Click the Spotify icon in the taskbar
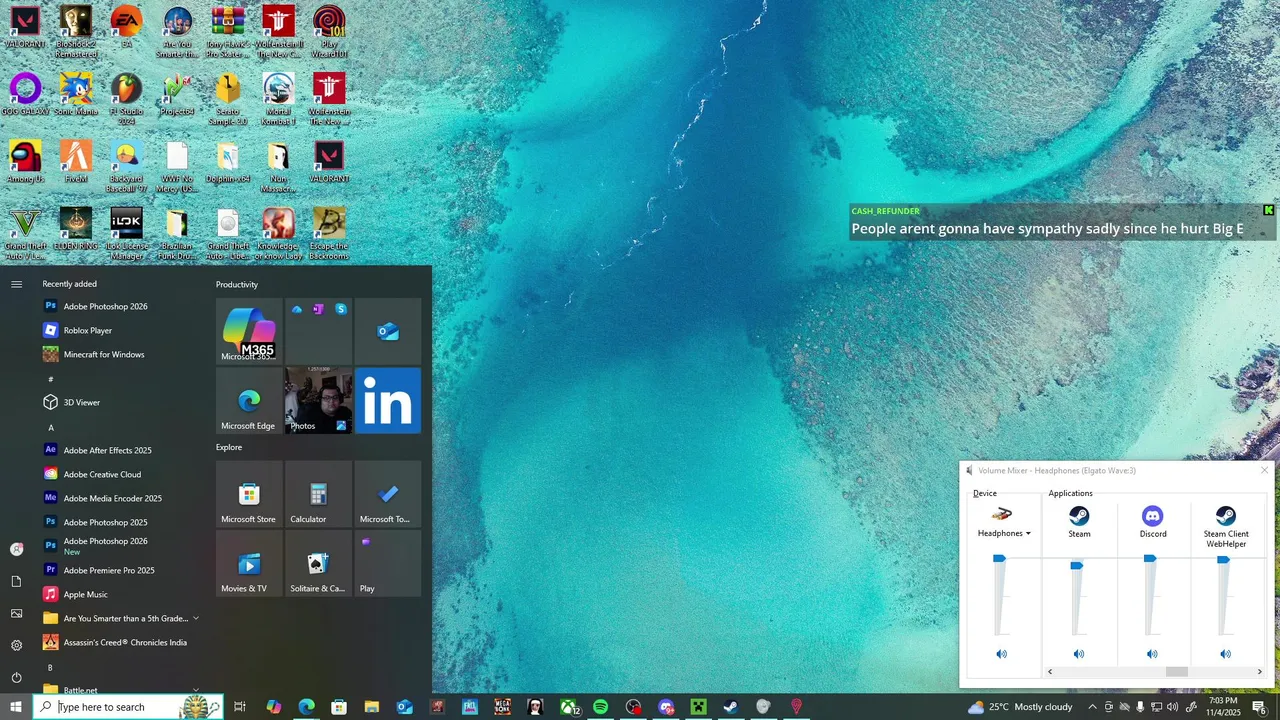This screenshot has height=720, width=1280. 600,707
